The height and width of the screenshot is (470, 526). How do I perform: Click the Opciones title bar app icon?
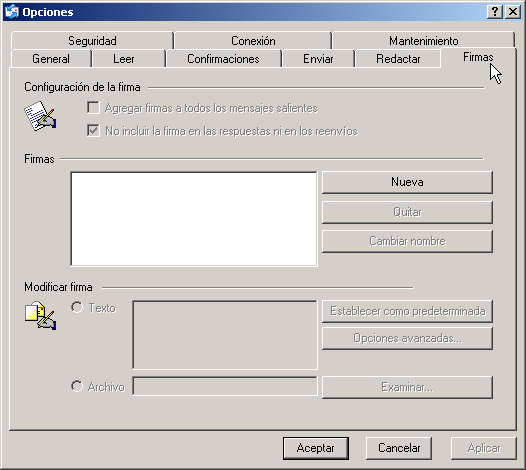[11, 12]
